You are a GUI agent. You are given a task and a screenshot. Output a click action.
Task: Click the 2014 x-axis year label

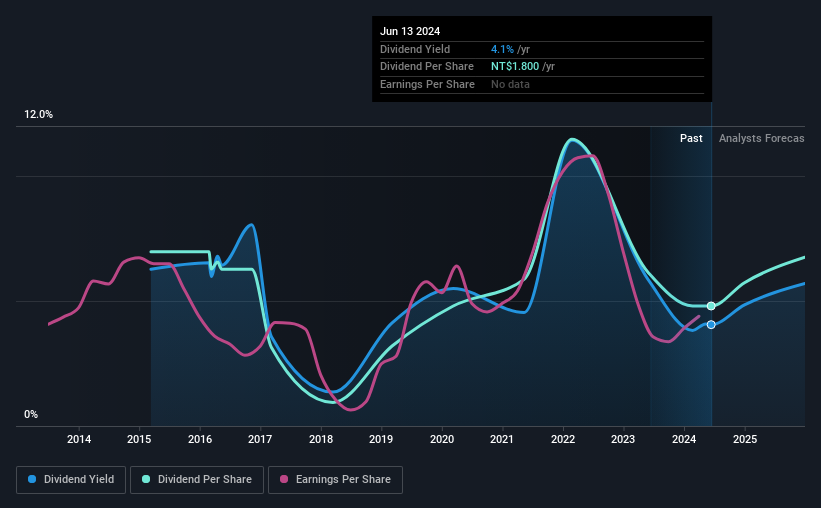(79, 439)
